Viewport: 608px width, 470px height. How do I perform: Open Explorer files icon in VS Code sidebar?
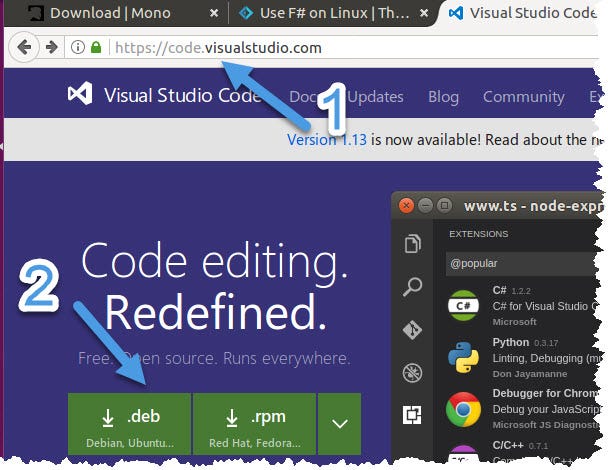(x=413, y=244)
